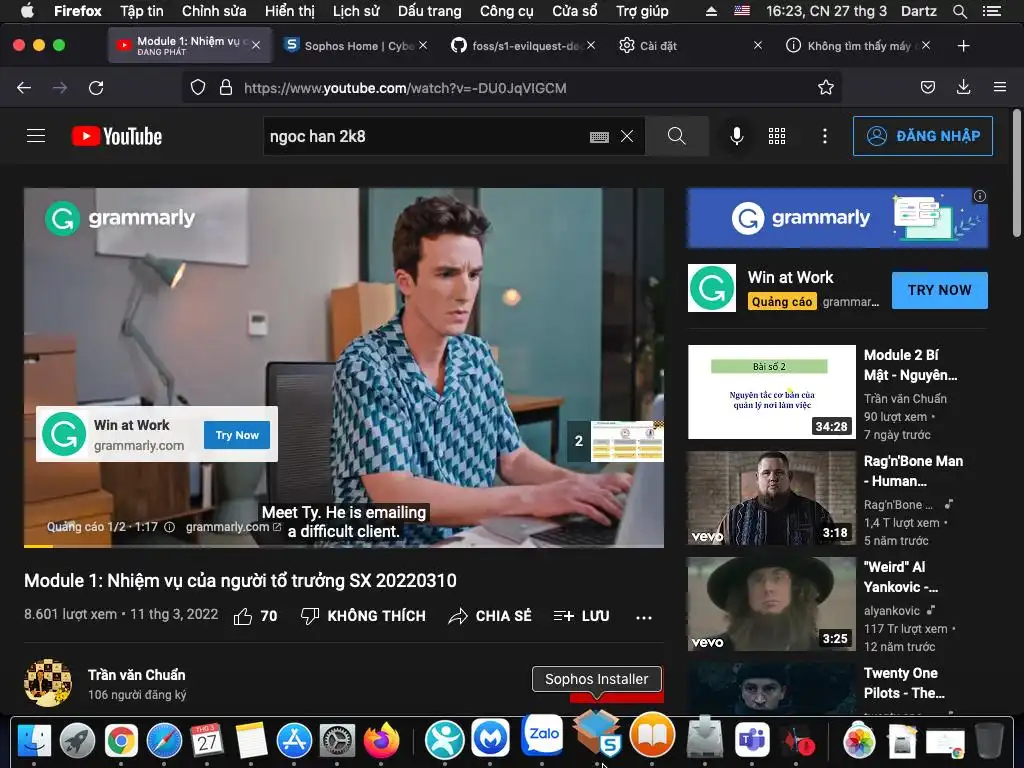Viewport: 1024px width, 768px height.
Task: Open System Preferences from the Dock
Action: coord(337,741)
